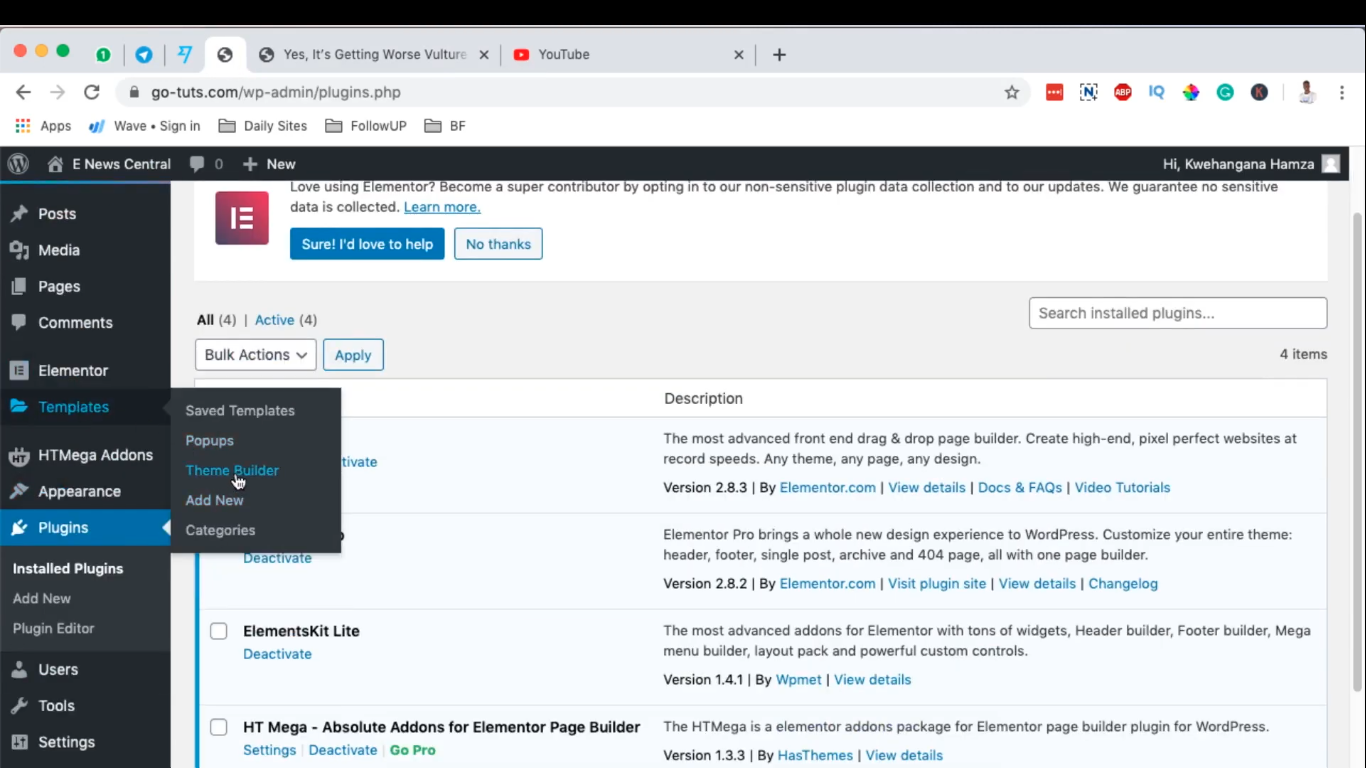Close the YouTube tab
Image resolution: width=1366 pixels, height=768 pixels.
coord(739,55)
